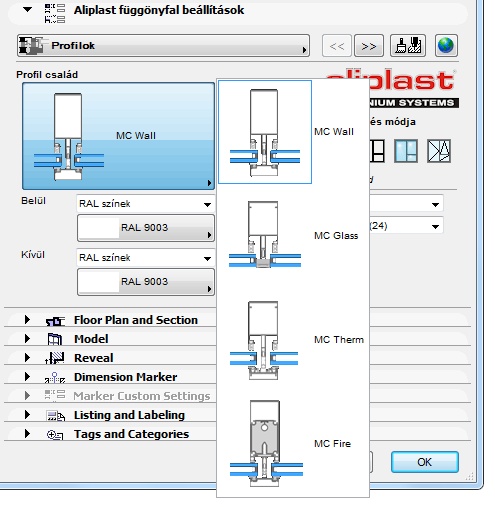Open the Kívül RAL színek dropdown
Screen dimensions: 495x507
[145, 258]
